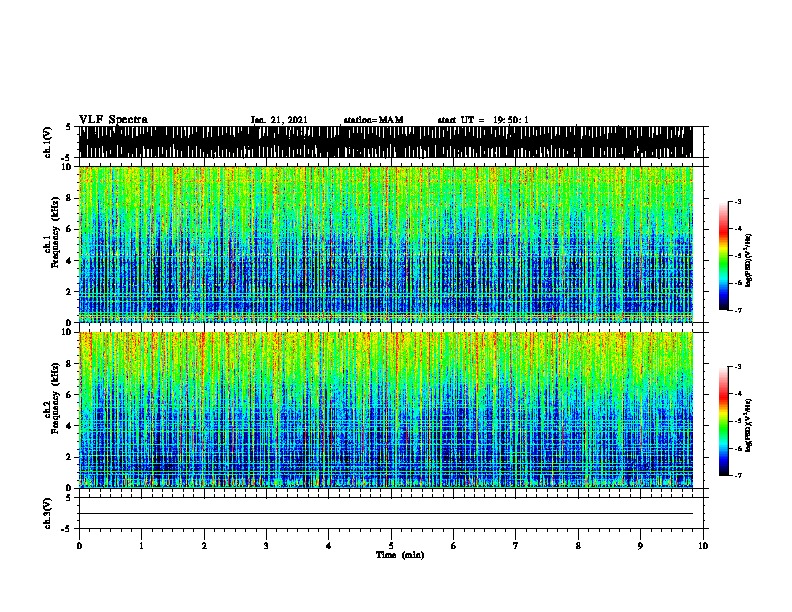Screen dimensions: 792x612
Task: Click the station=MAM label
Action: pyautogui.click(x=373, y=120)
